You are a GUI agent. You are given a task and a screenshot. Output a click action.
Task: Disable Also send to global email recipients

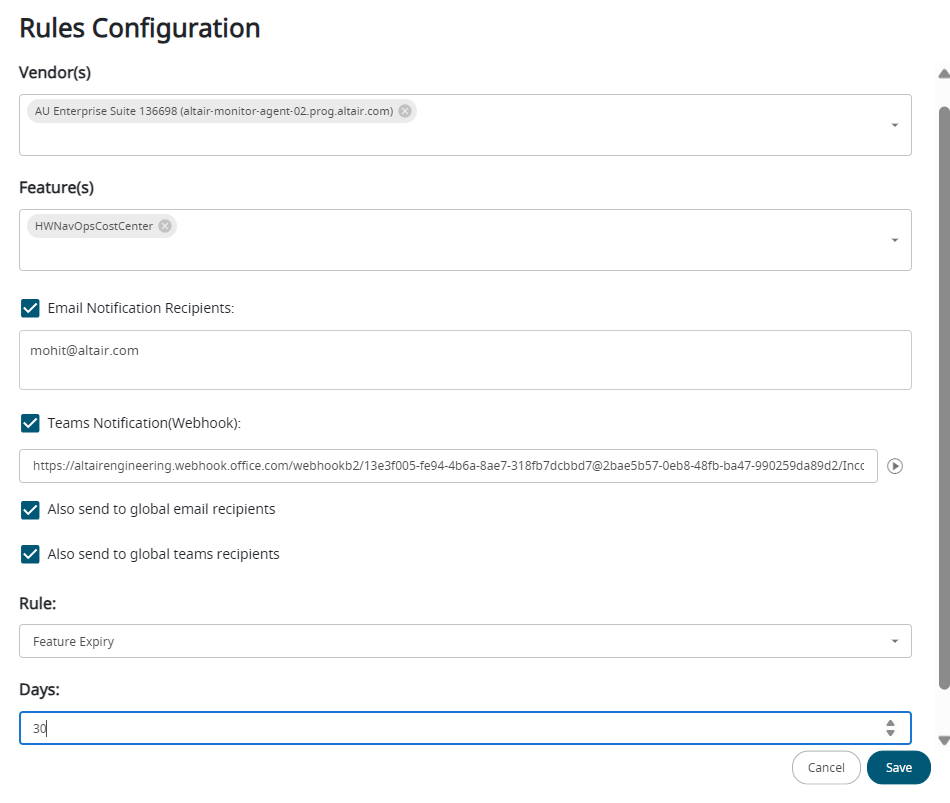[x=30, y=510]
